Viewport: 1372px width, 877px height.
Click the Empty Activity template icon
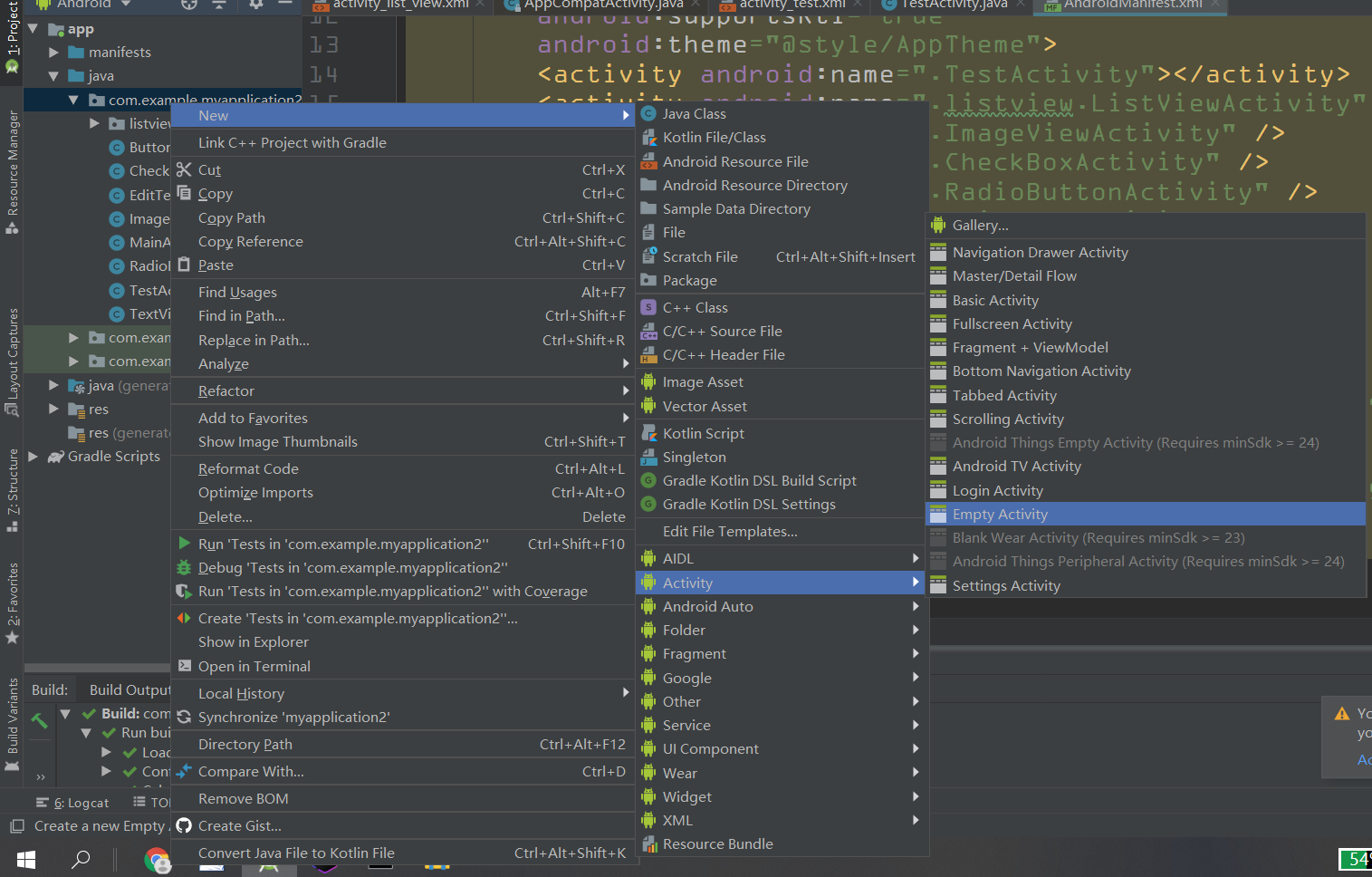(938, 514)
